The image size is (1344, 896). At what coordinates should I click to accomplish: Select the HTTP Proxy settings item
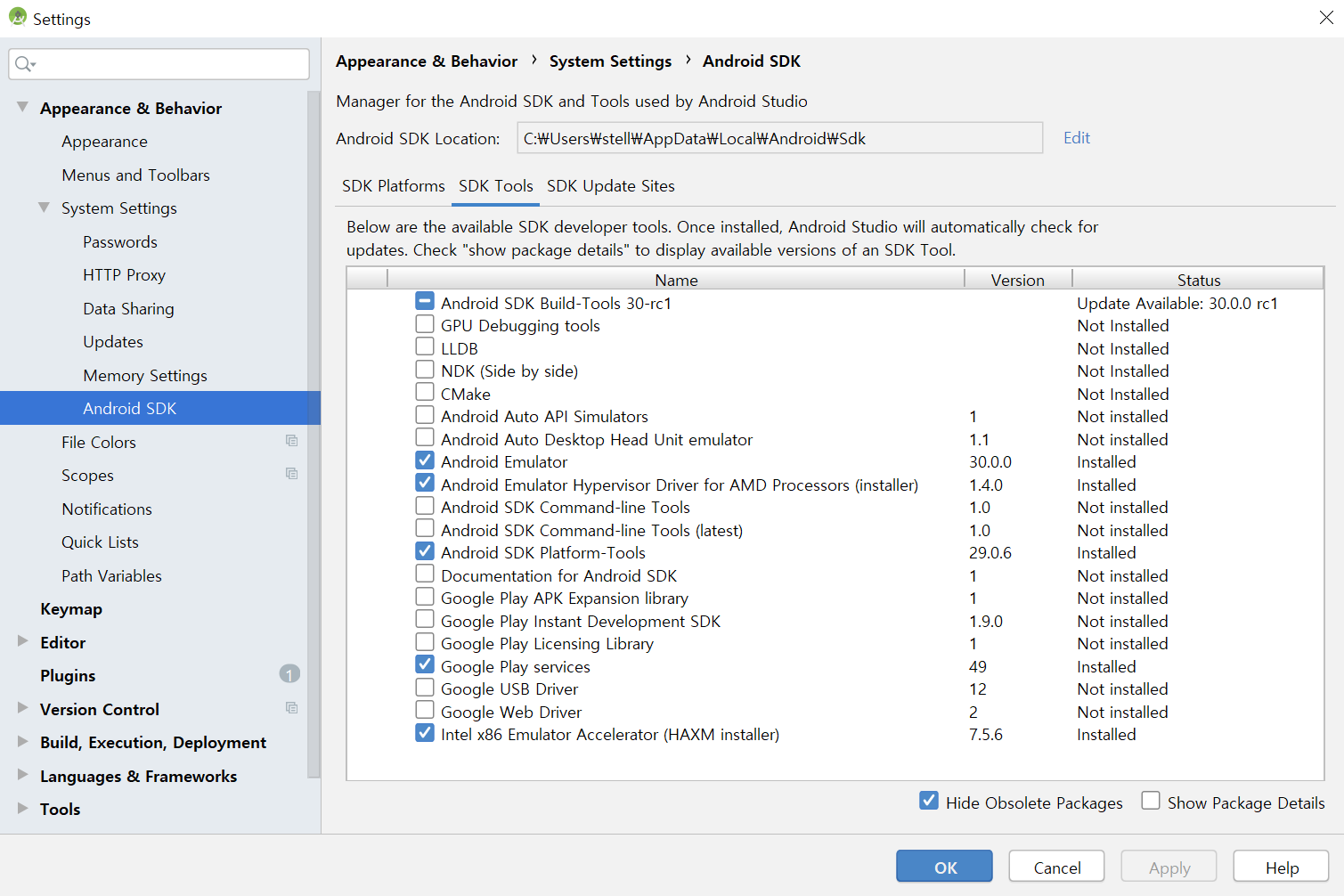tap(124, 275)
